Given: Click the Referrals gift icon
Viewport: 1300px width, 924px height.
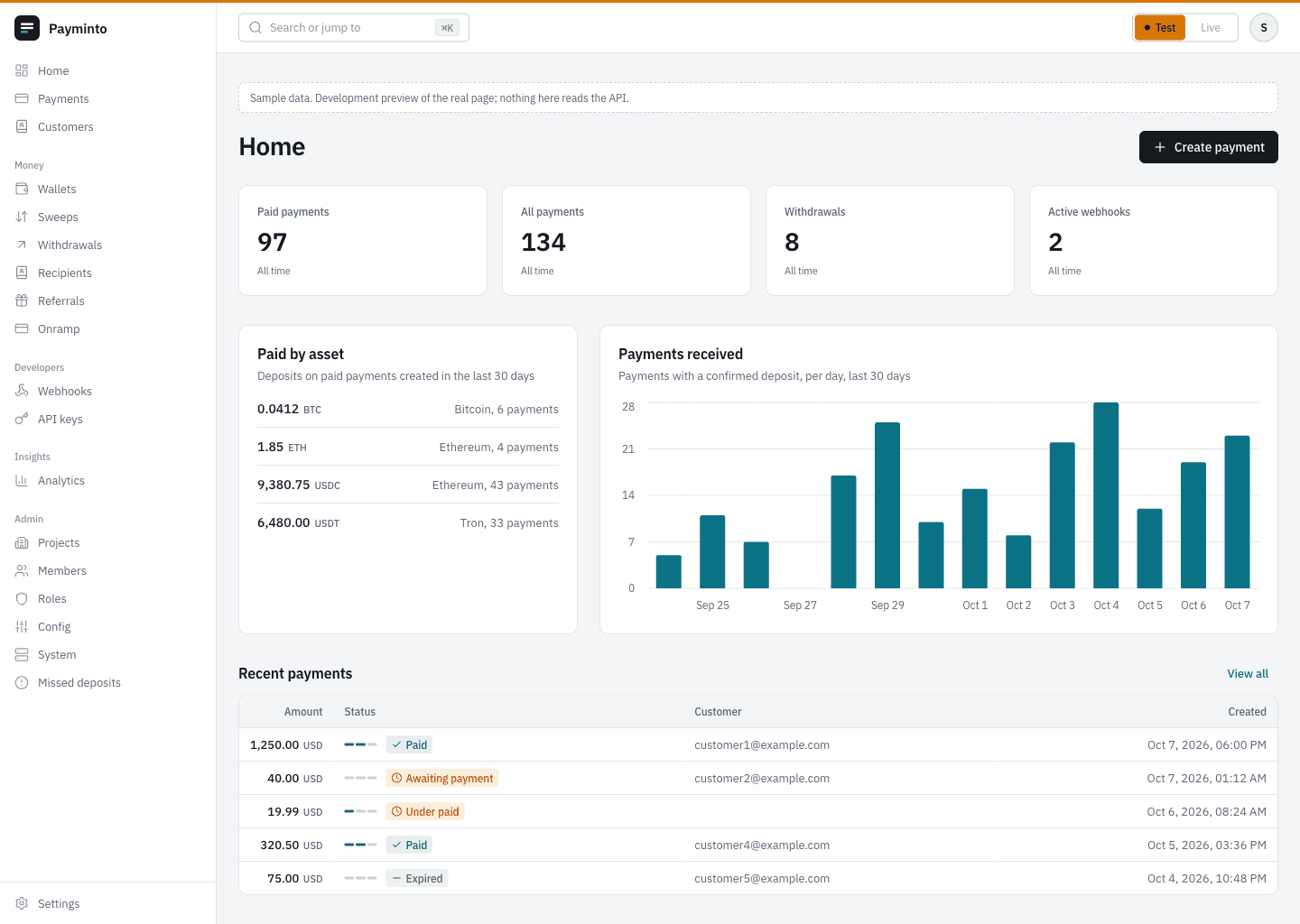Looking at the screenshot, I should [22, 300].
